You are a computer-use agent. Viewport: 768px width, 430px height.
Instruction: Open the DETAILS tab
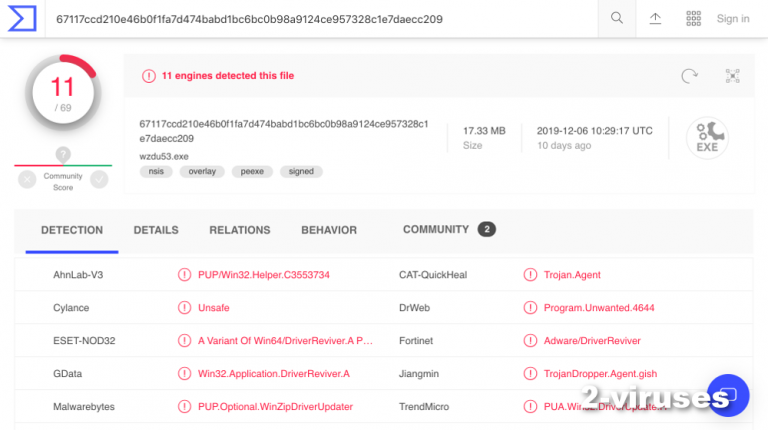[x=156, y=230]
